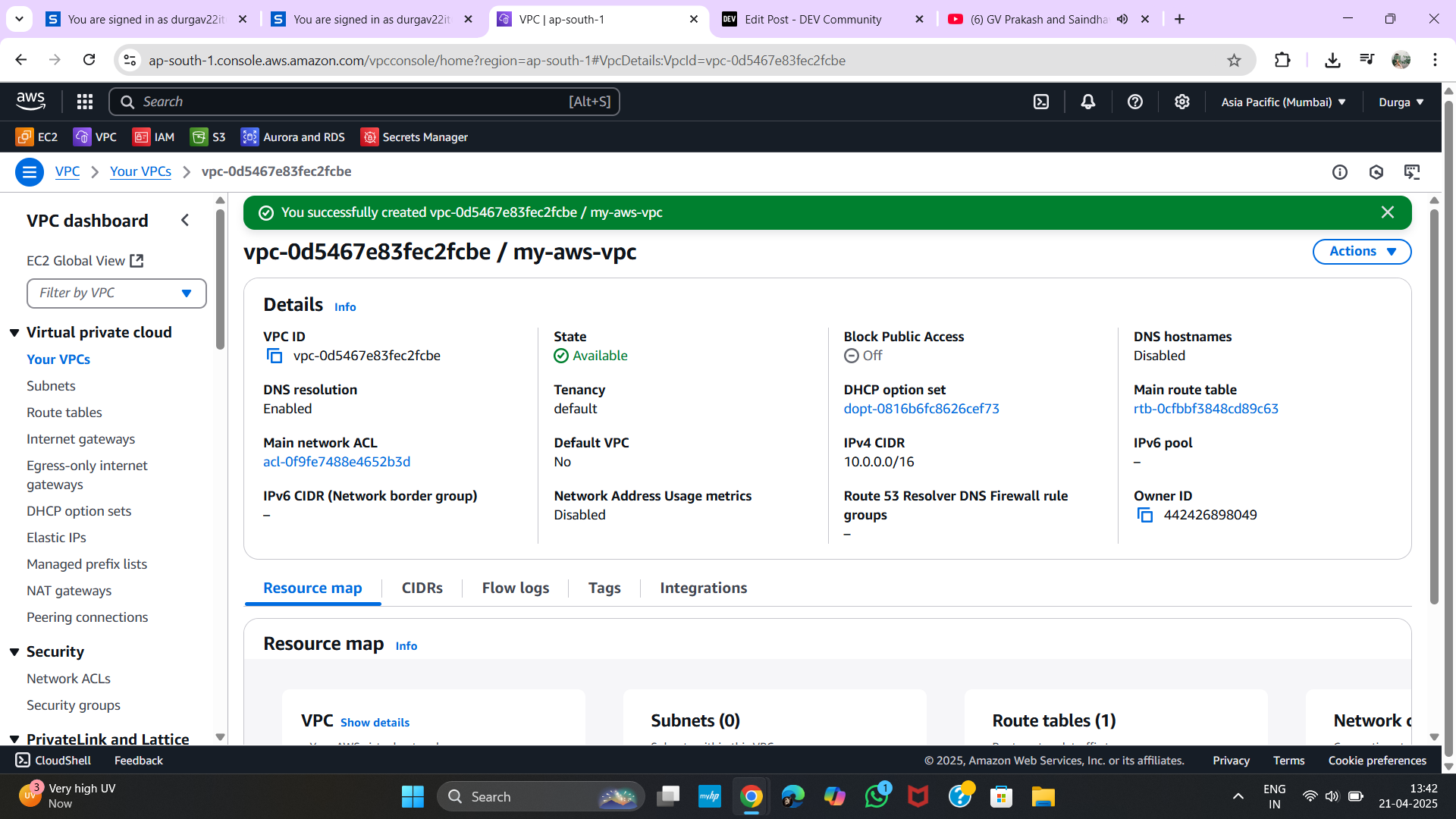The height and width of the screenshot is (819, 1456).
Task: Open the info panel icon near breadcrumb
Action: point(1340,172)
